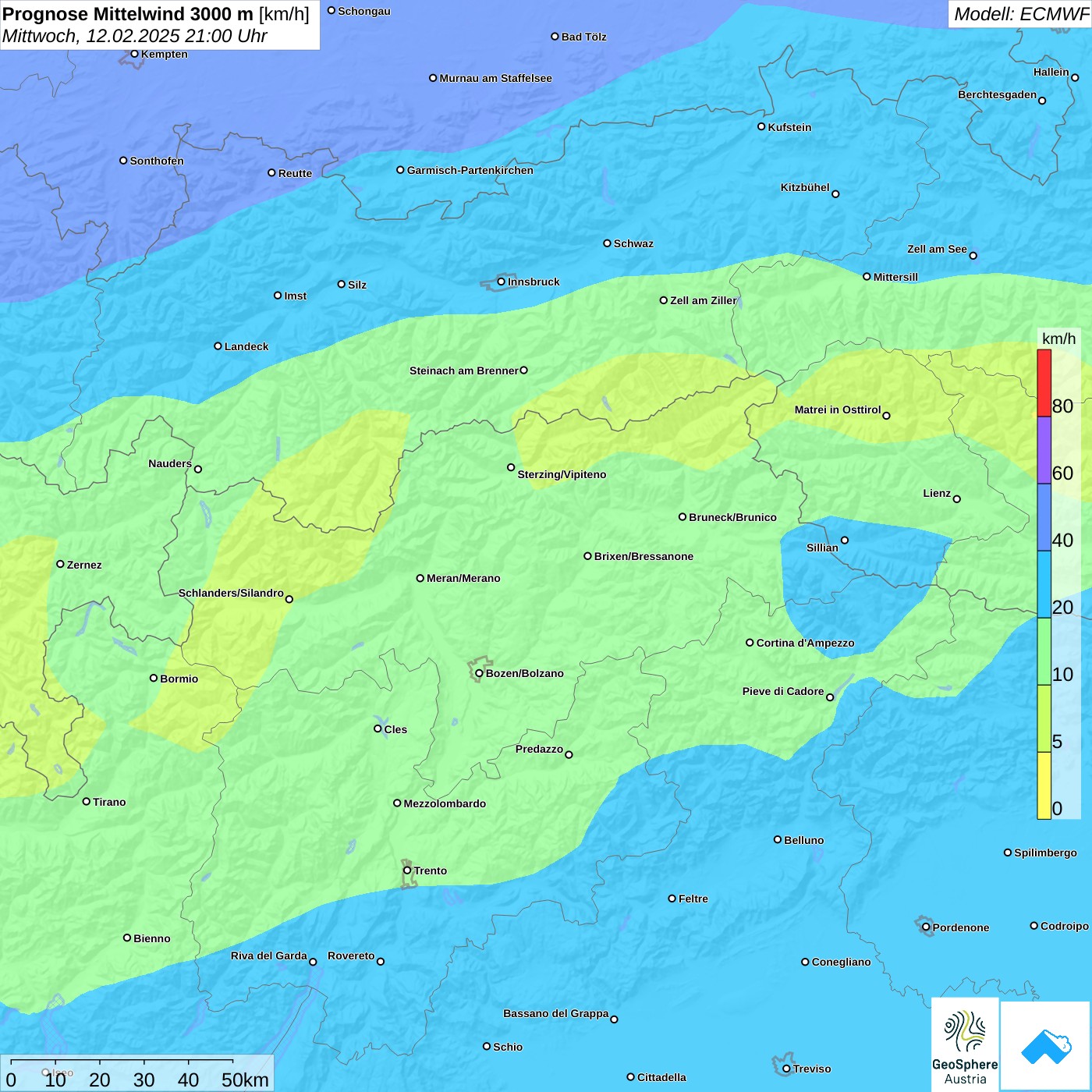Click the 'Mittersill' label
Viewport: 1092px width, 1092px height.
(895, 277)
